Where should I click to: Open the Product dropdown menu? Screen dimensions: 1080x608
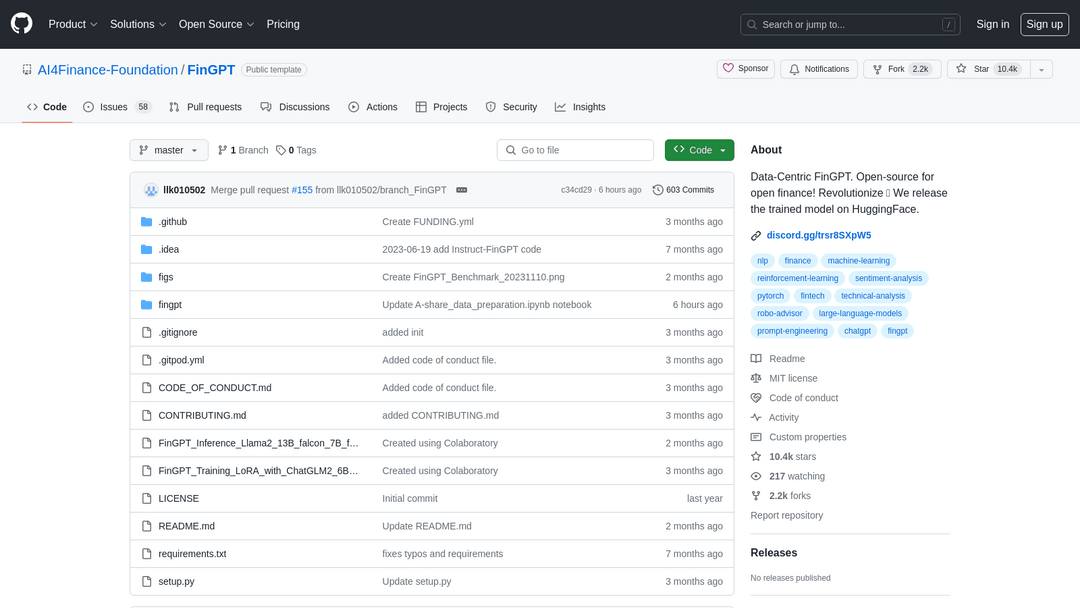(73, 24)
